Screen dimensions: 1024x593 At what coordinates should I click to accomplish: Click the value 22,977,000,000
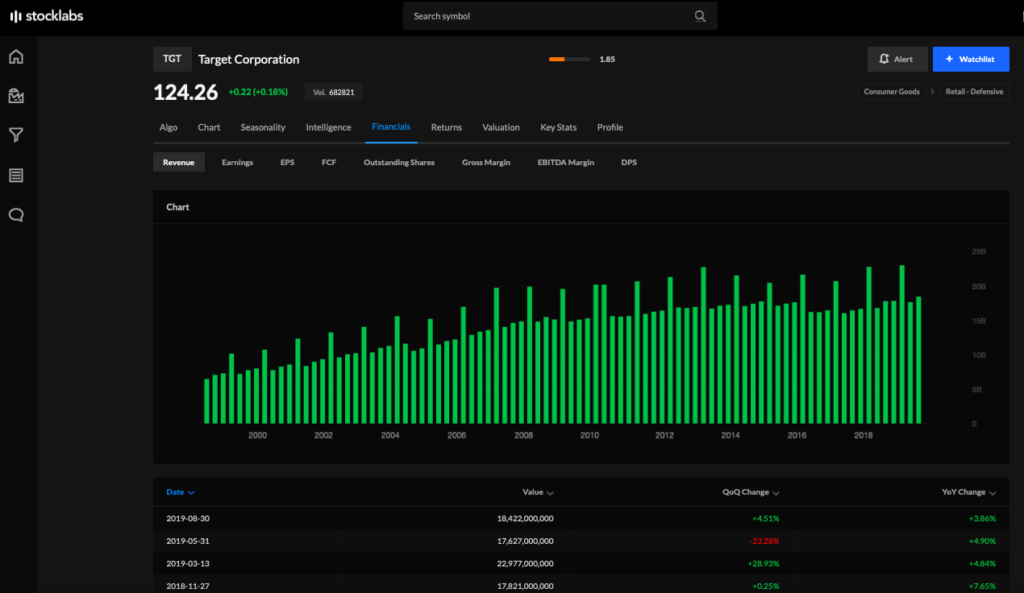(525, 564)
